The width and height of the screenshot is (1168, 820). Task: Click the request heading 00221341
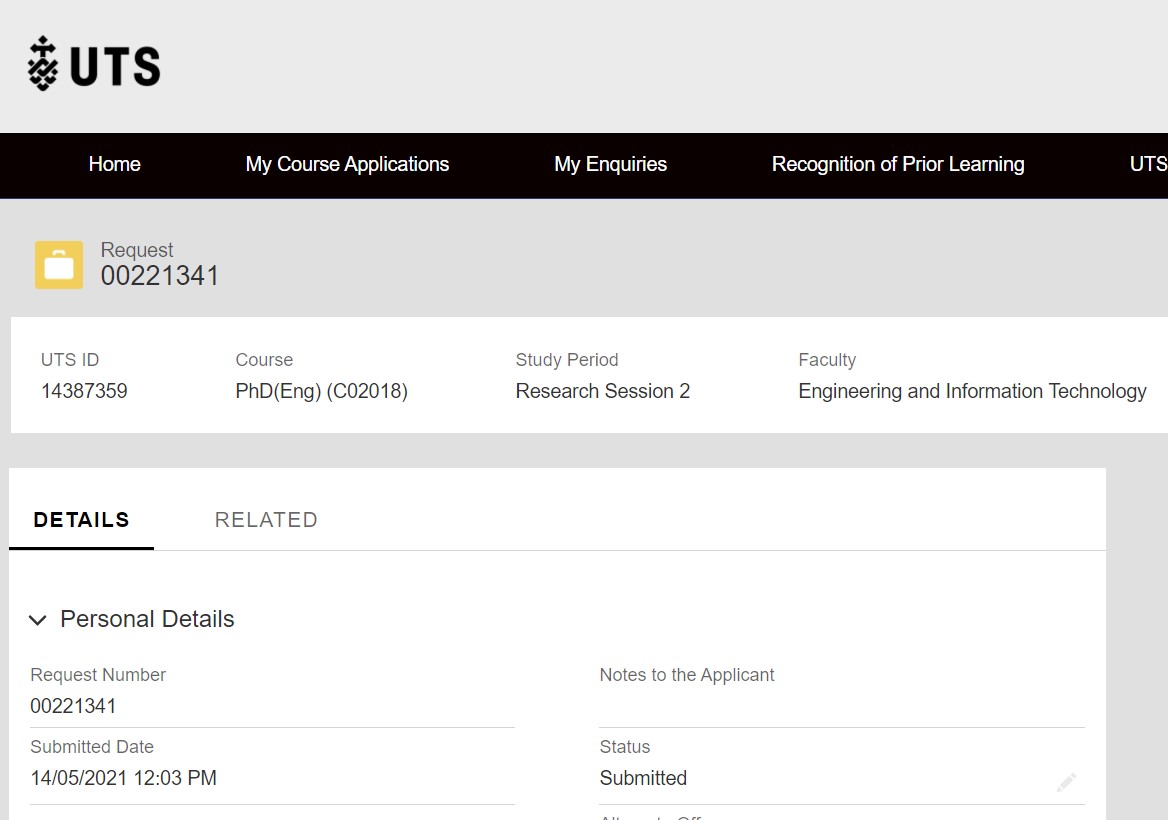pos(159,276)
